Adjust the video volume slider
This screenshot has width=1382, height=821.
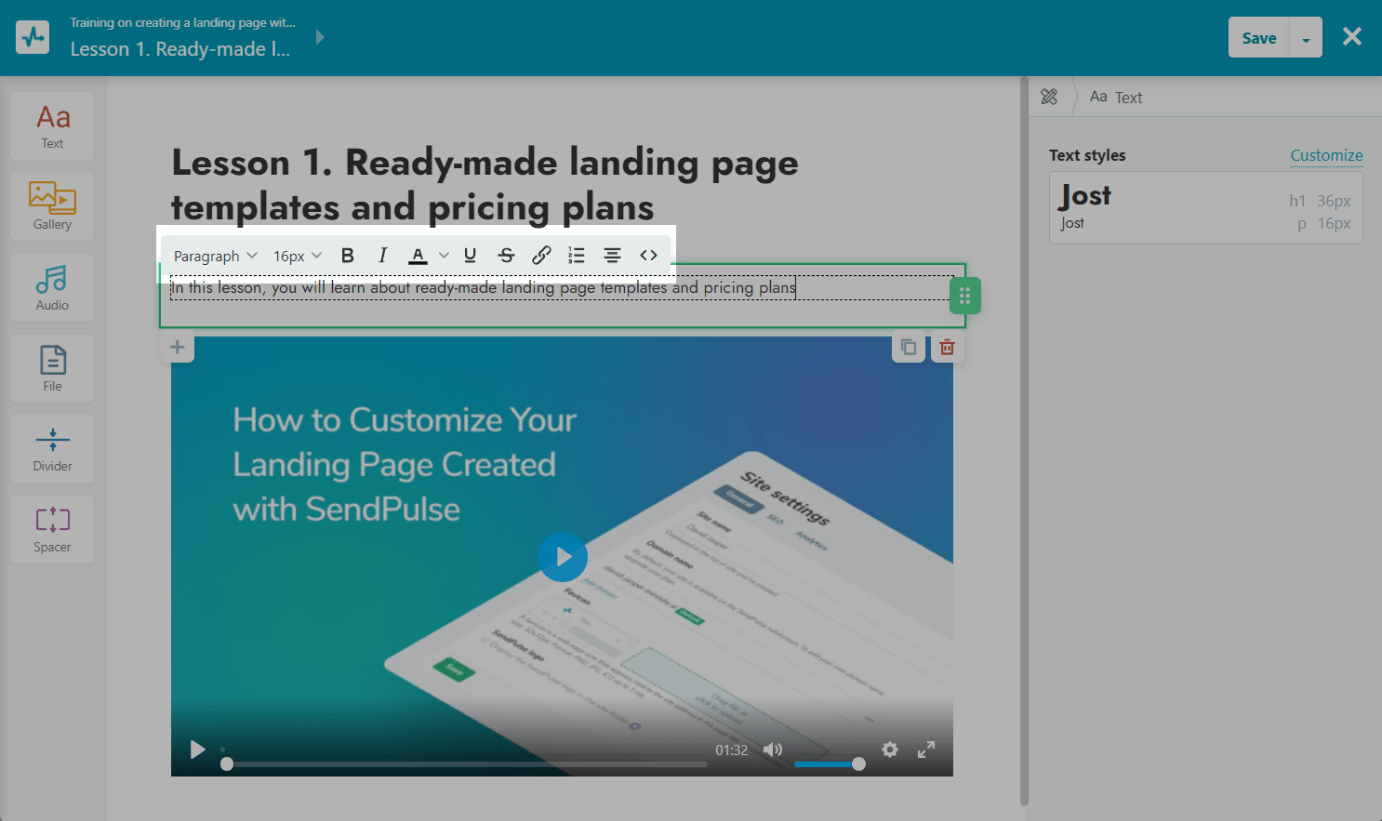[x=828, y=764]
